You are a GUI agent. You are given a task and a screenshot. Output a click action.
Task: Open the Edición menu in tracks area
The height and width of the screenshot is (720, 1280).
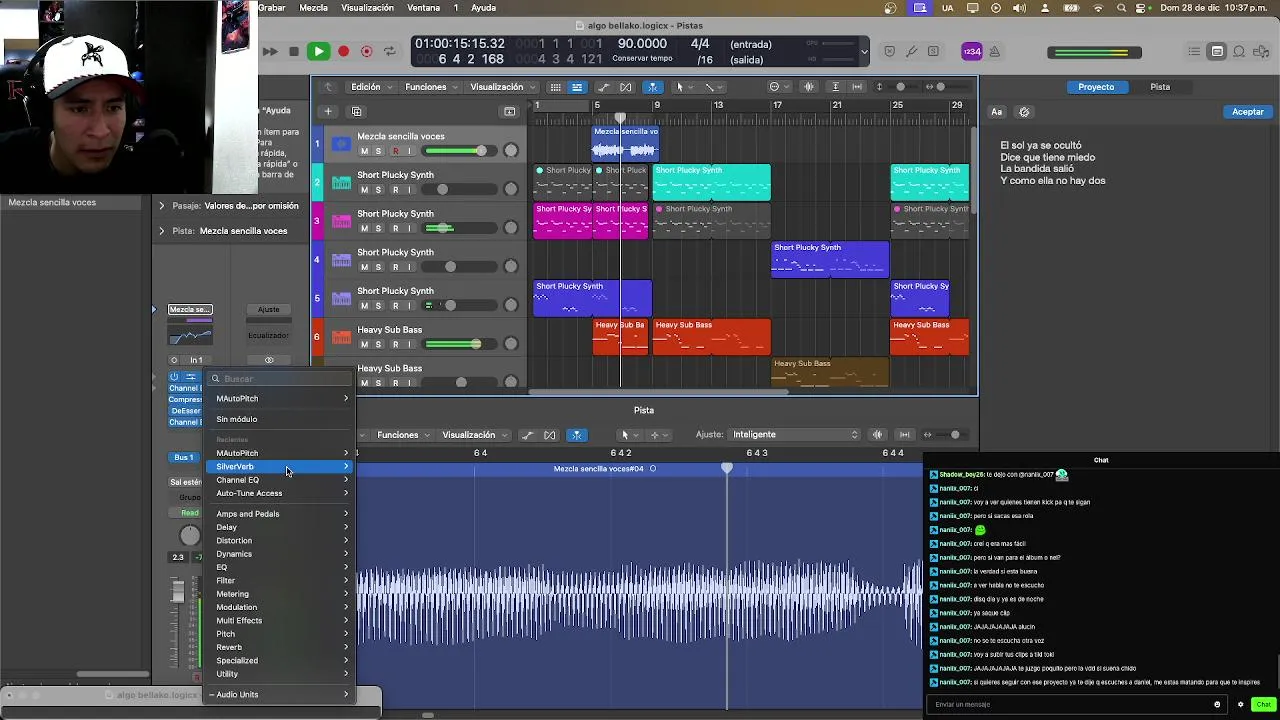pos(370,87)
